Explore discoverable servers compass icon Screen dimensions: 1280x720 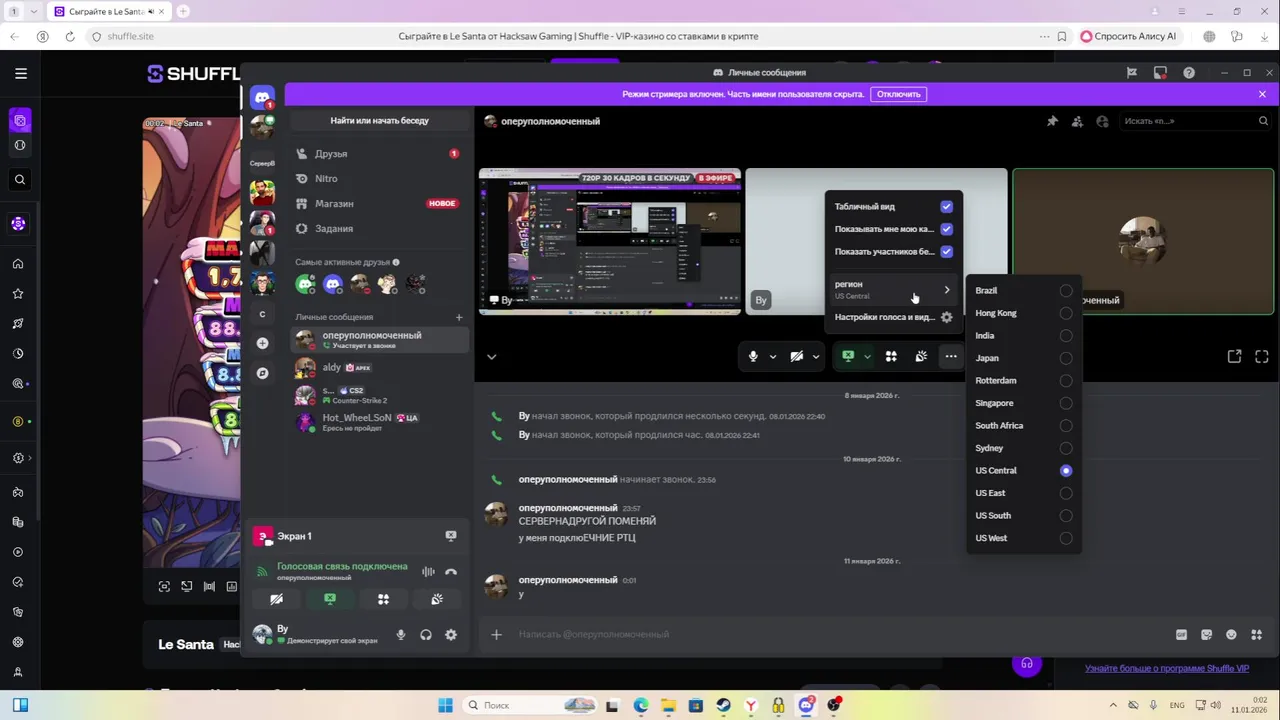pyautogui.click(x=262, y=373)
